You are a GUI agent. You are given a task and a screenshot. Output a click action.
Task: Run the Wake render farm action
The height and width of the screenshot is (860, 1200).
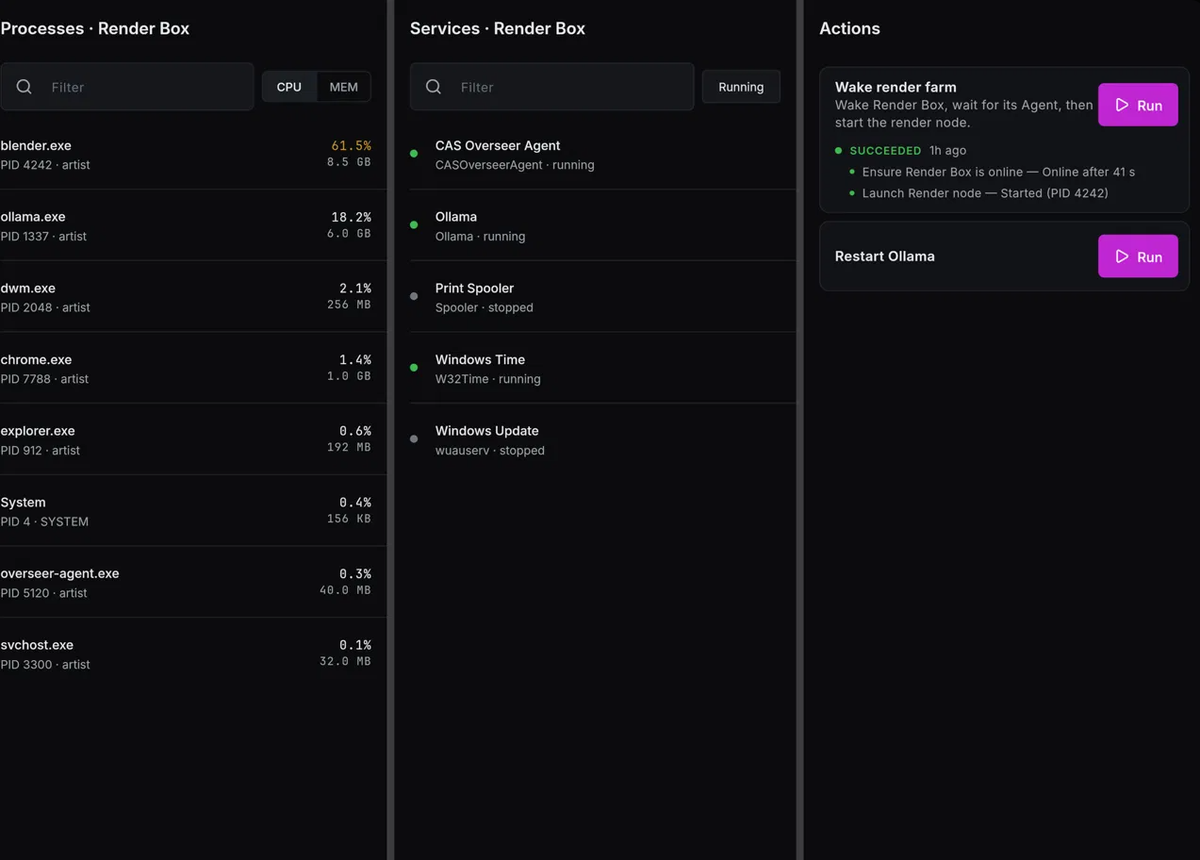click(x=1138, y=105)
